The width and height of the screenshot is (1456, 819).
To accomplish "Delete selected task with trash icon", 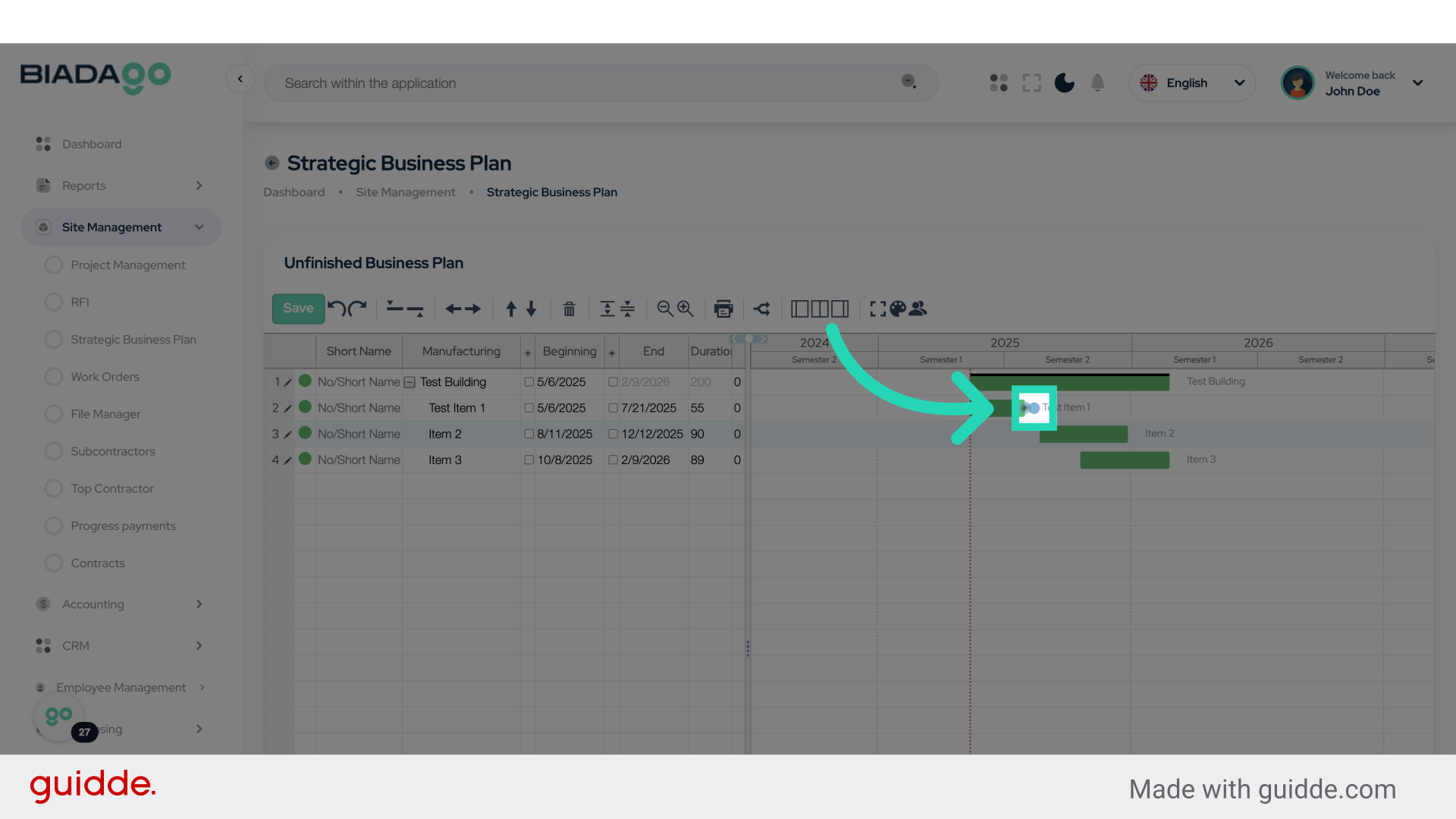I will (x=569, y=309).
